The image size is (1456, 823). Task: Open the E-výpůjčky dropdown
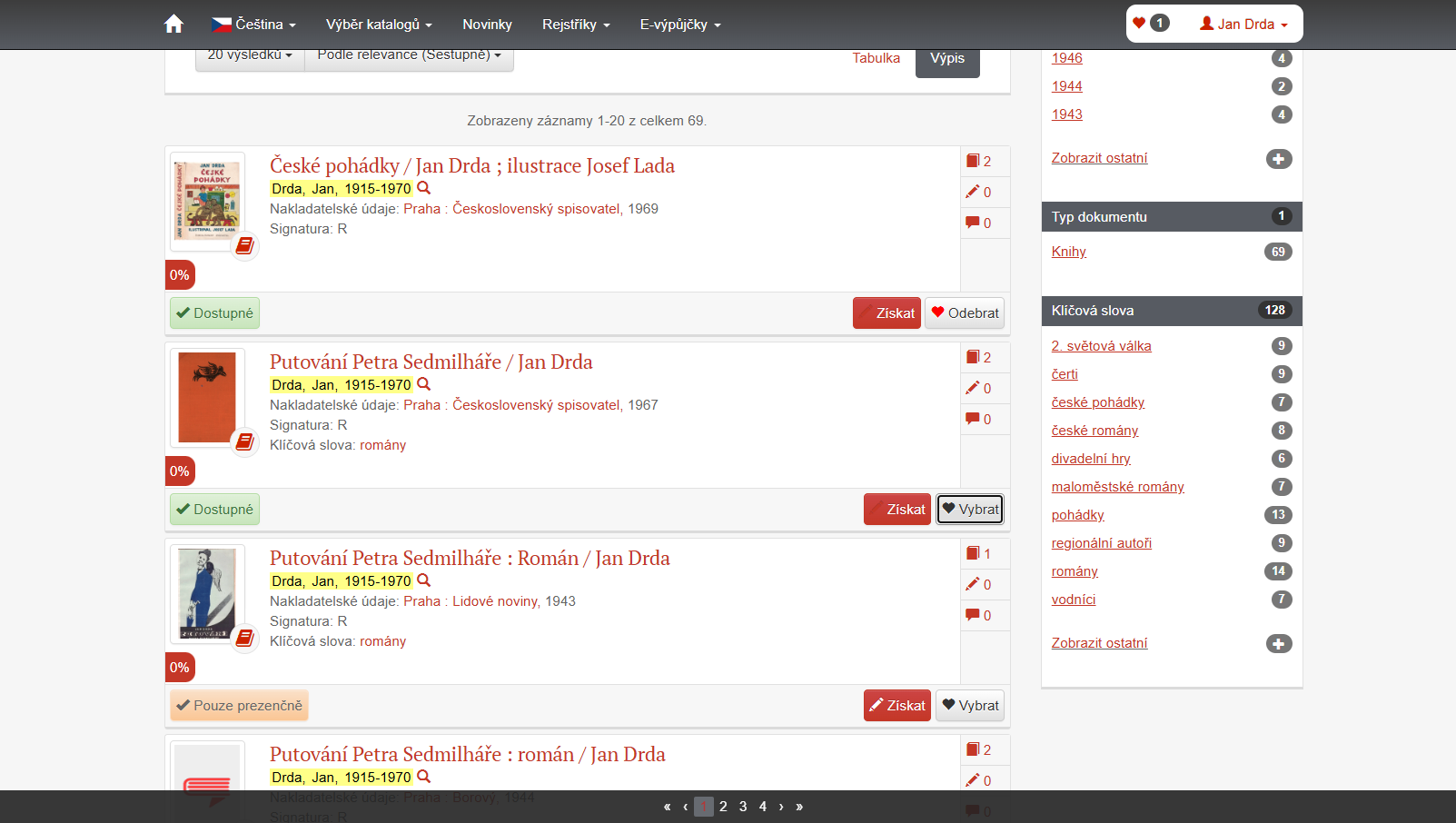click(x=680, y=25)
